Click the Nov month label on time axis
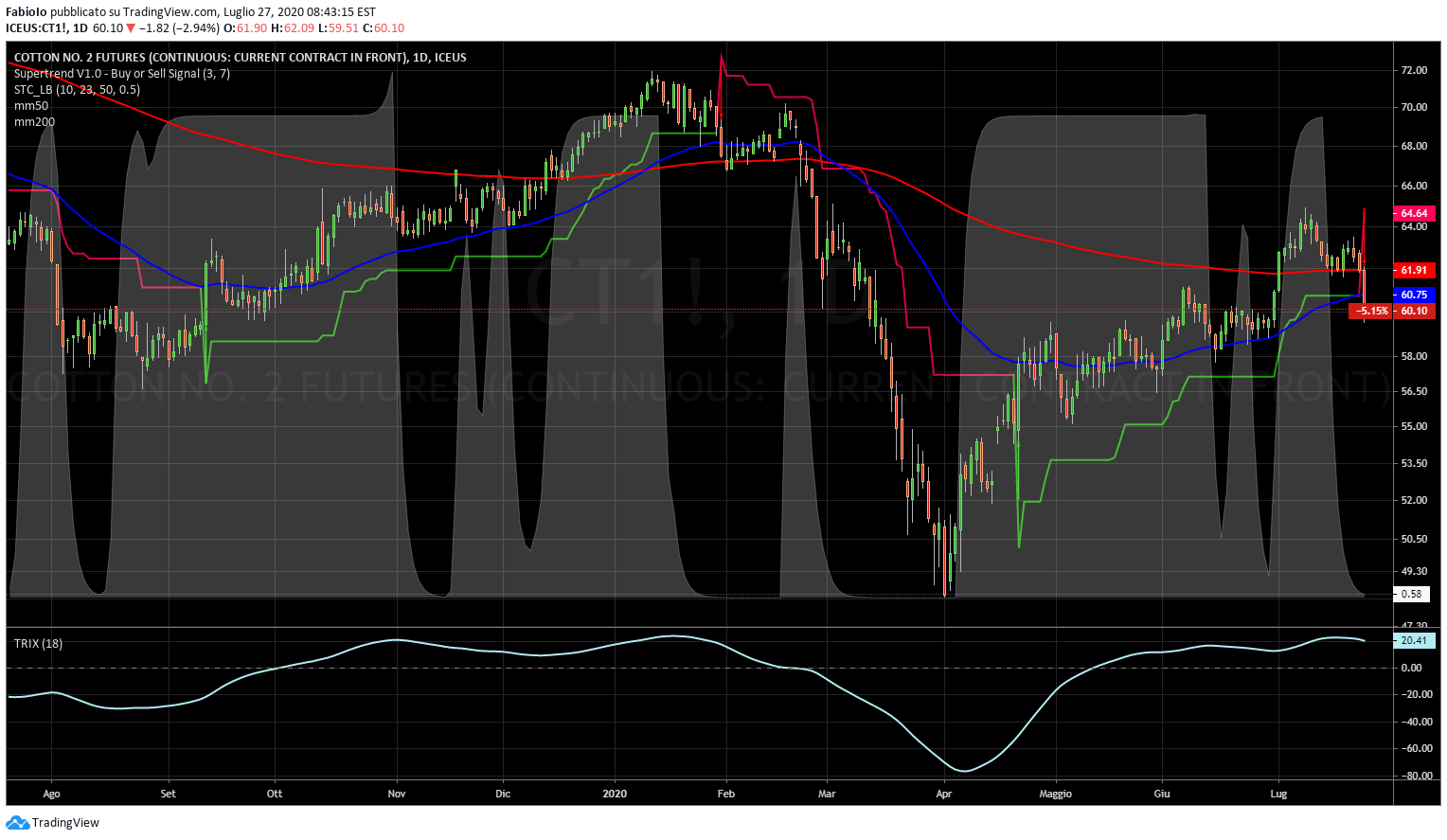 click(397, 794)
